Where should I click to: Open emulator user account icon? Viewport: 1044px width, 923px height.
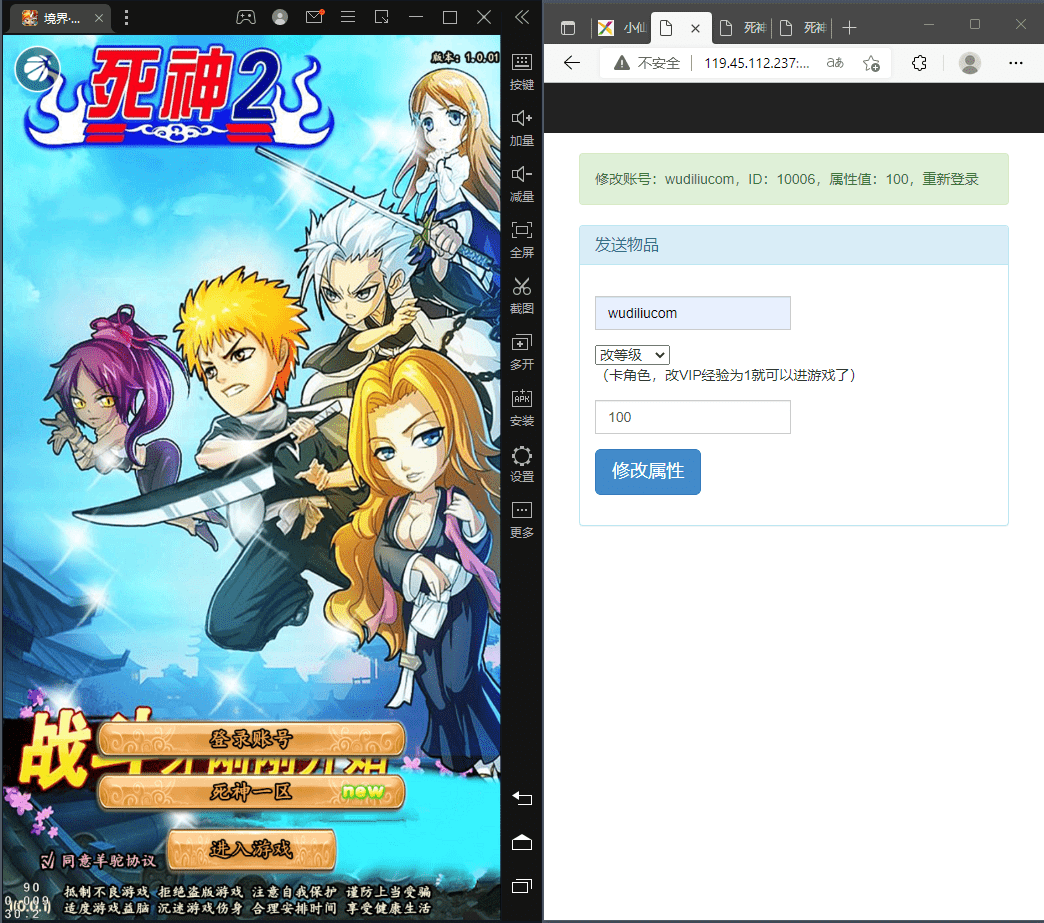(280, 17)
